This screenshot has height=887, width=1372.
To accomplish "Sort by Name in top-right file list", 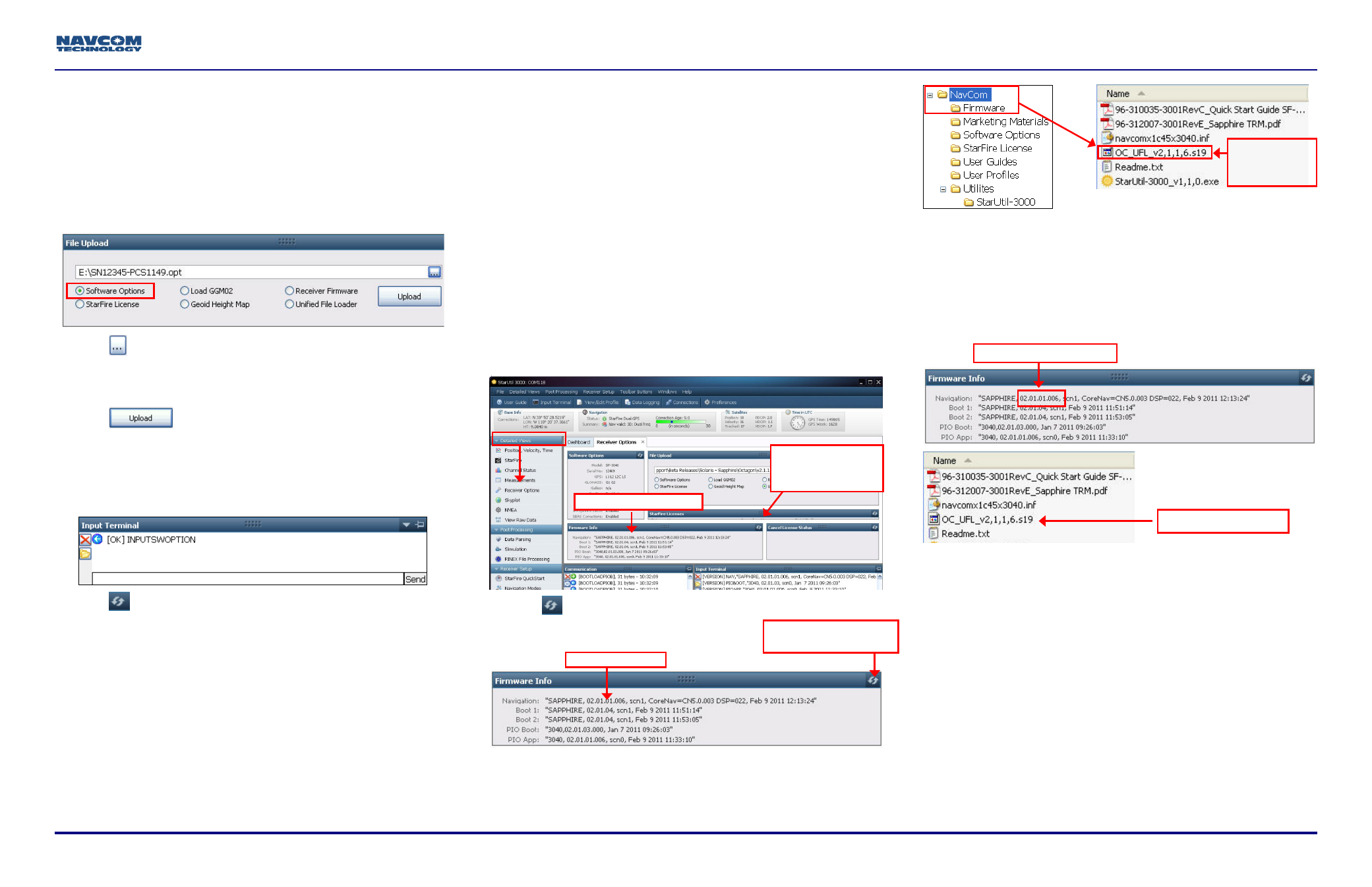I will tap(1203, 94).
